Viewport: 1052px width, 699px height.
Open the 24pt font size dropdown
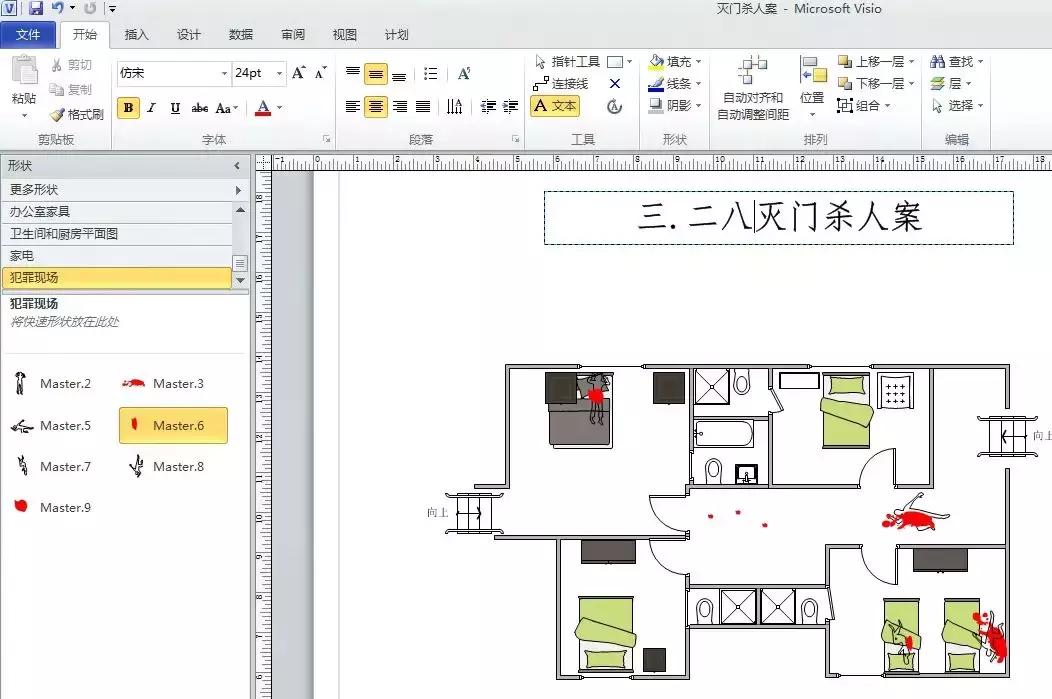pyautogui.click(x=277, y=73)
